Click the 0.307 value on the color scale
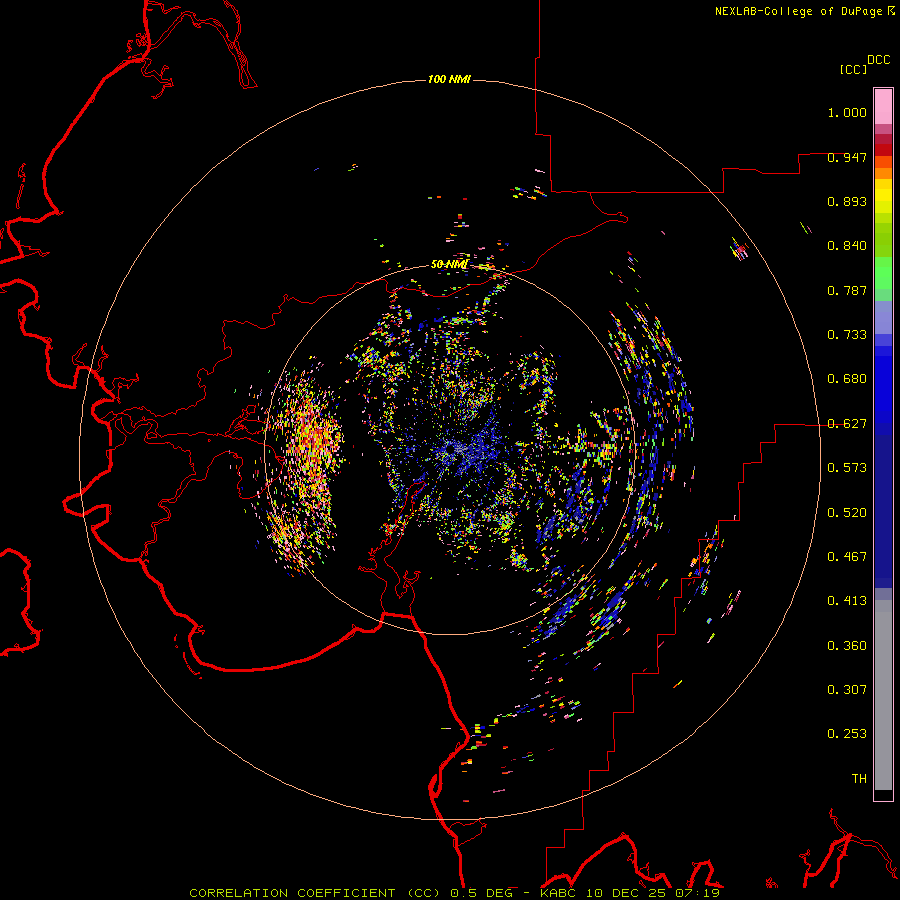900x900 pixels. pyautogui.click(x=847, y=690)
